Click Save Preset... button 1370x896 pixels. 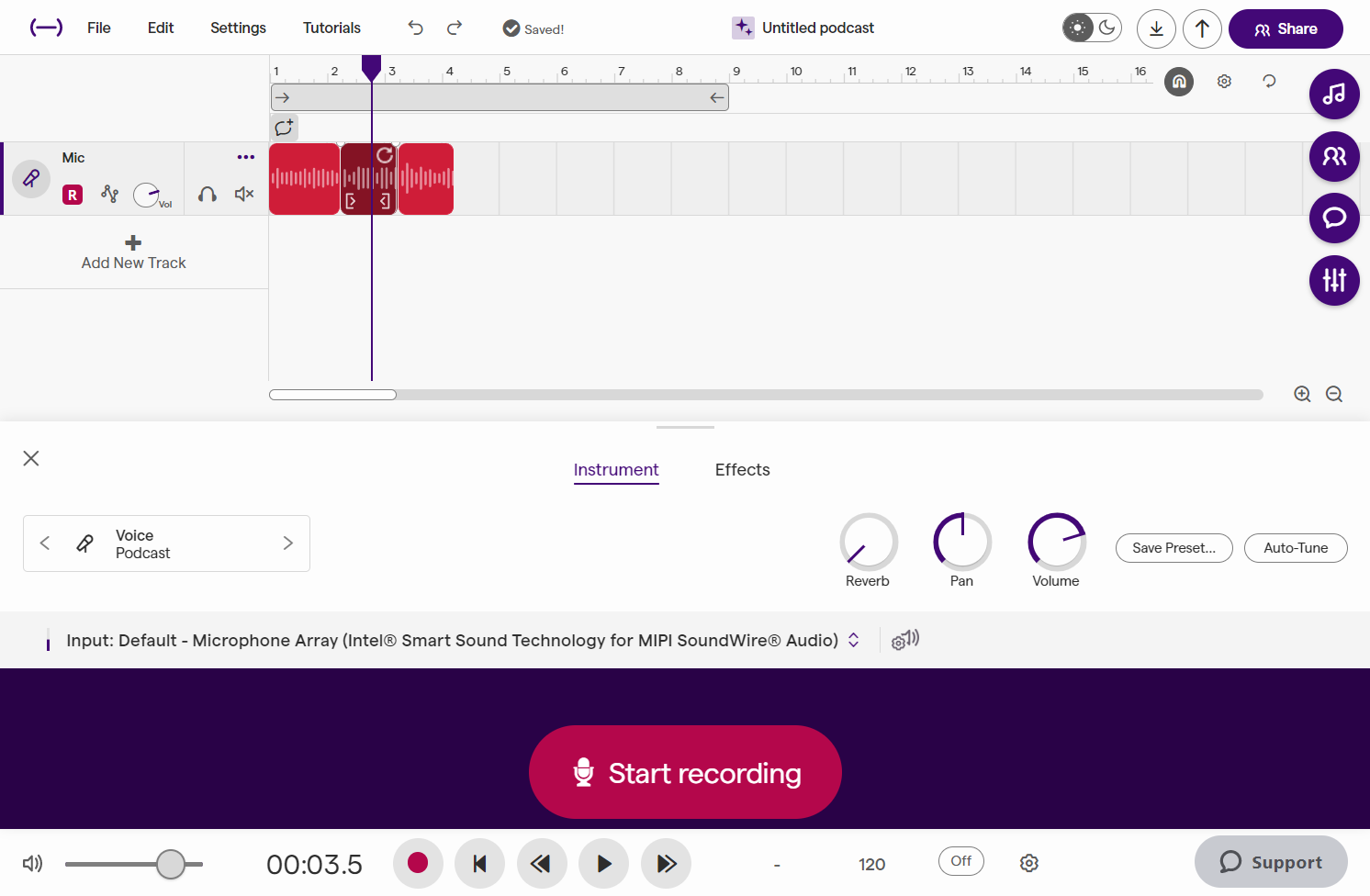tap(1174, 548)
